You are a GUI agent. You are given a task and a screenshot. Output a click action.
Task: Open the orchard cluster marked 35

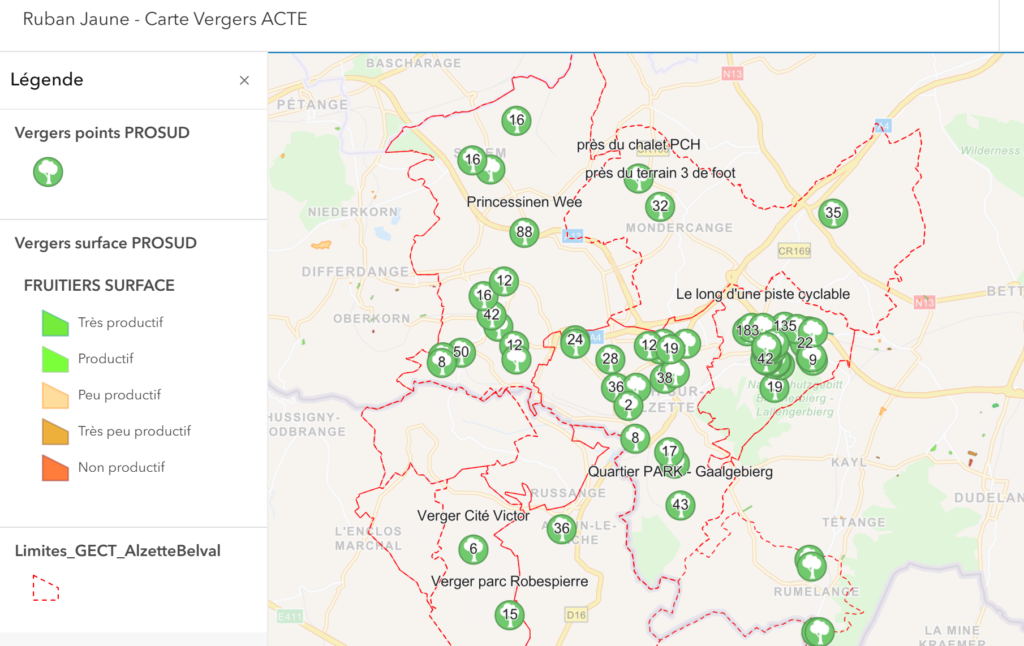coord(833,213)
